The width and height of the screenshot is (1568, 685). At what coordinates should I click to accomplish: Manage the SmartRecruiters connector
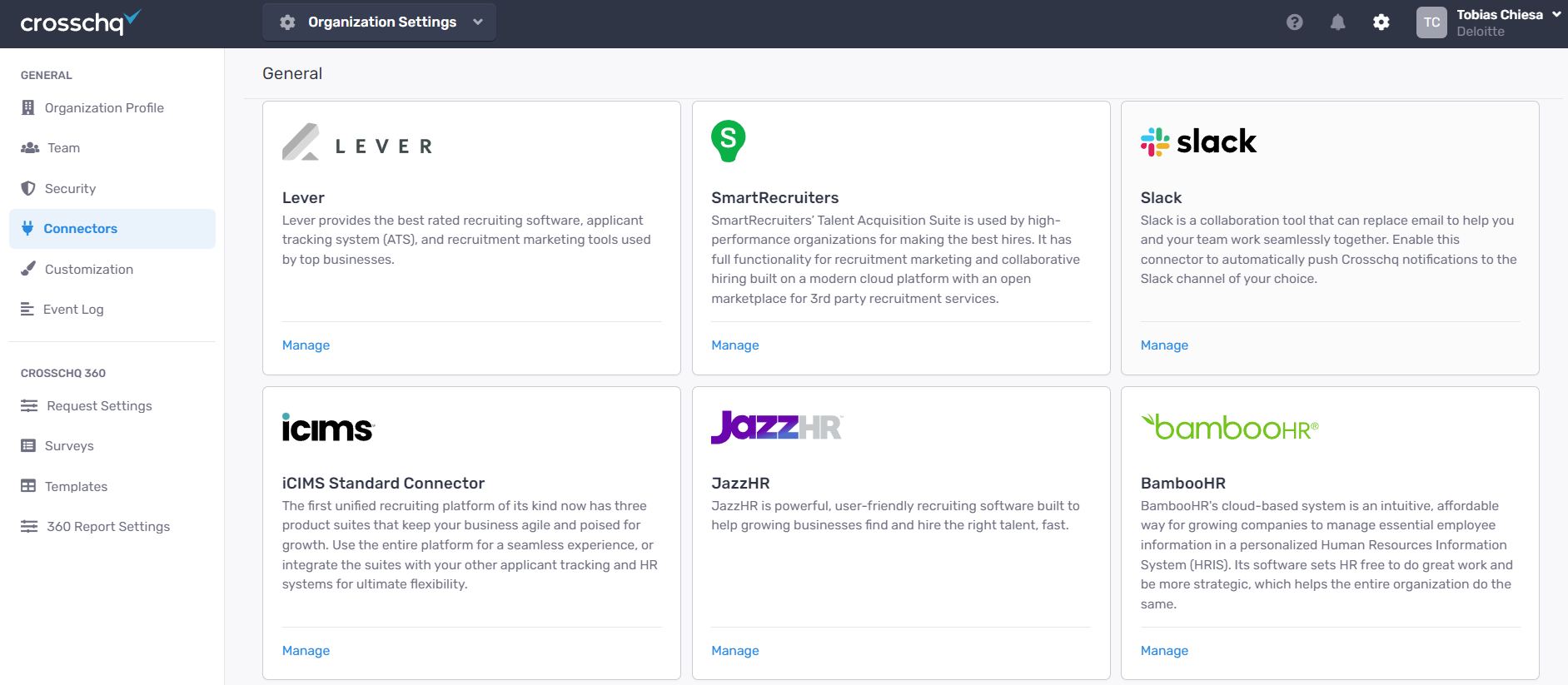click(735, 345)
